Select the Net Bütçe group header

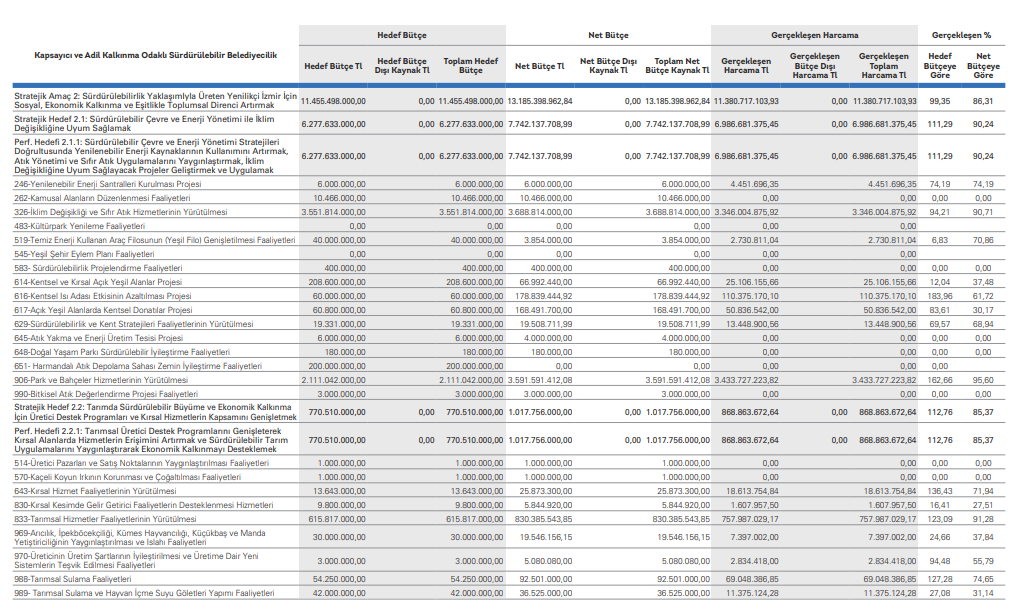click(x=607, y=34)
